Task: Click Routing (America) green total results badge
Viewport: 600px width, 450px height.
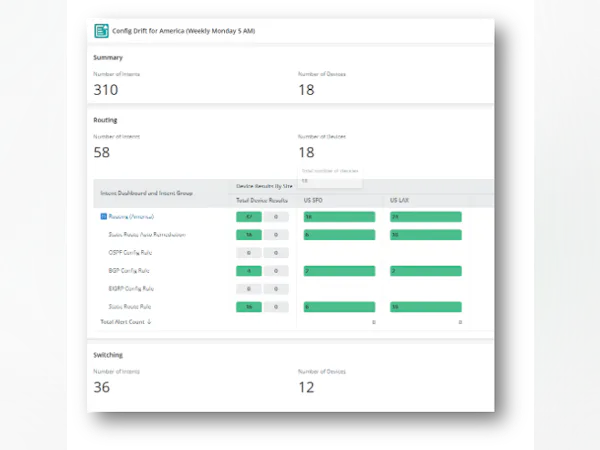Action: click(x=249, y=217)
